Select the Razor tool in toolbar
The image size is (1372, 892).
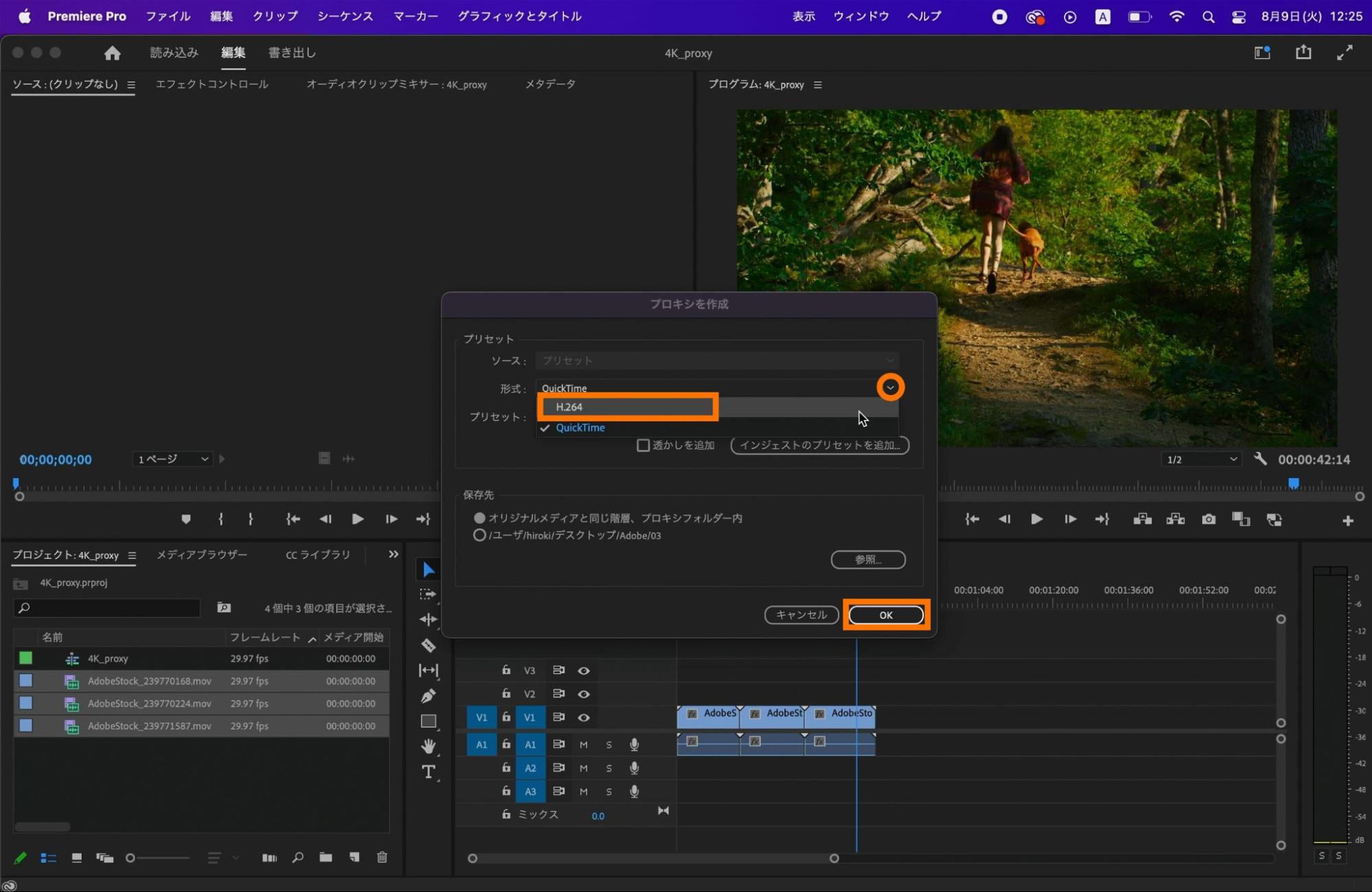coord(428,645)
